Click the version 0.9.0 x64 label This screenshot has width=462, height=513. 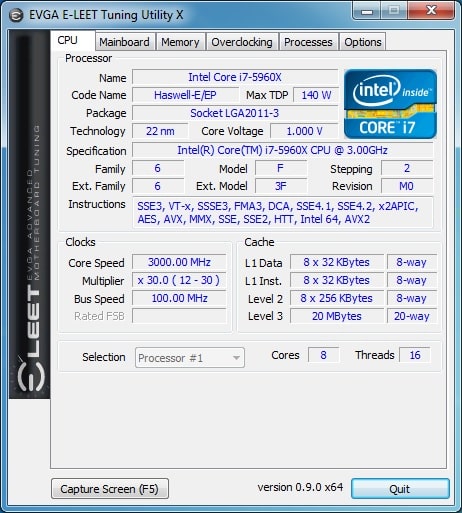click(300, 487)
